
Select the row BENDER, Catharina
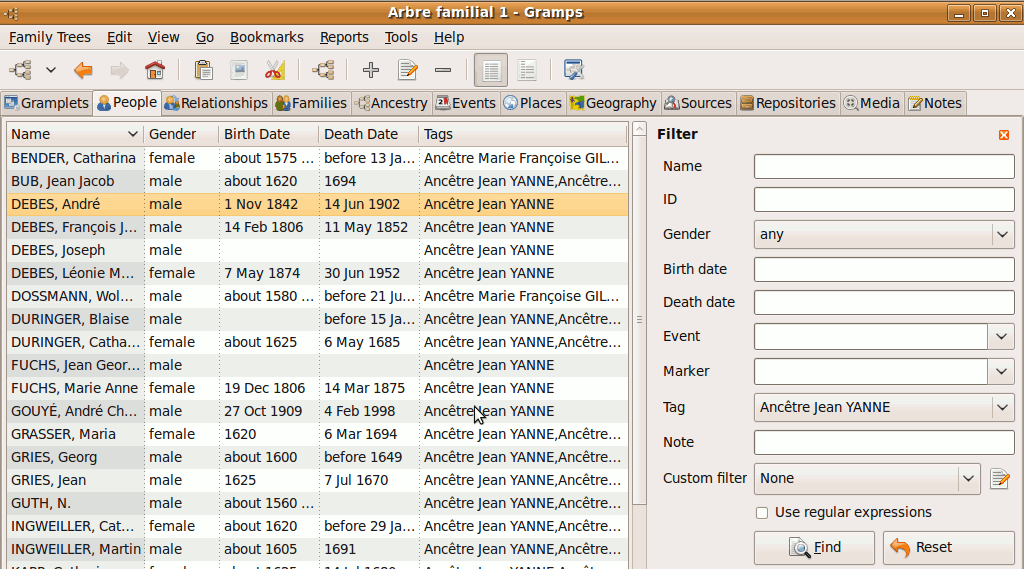(x=317, y=158)
